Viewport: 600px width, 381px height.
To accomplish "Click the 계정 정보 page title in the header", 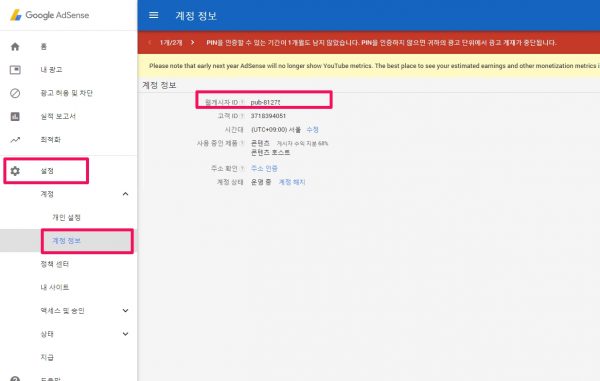I will pyautogui.click(x=196, y=16).
